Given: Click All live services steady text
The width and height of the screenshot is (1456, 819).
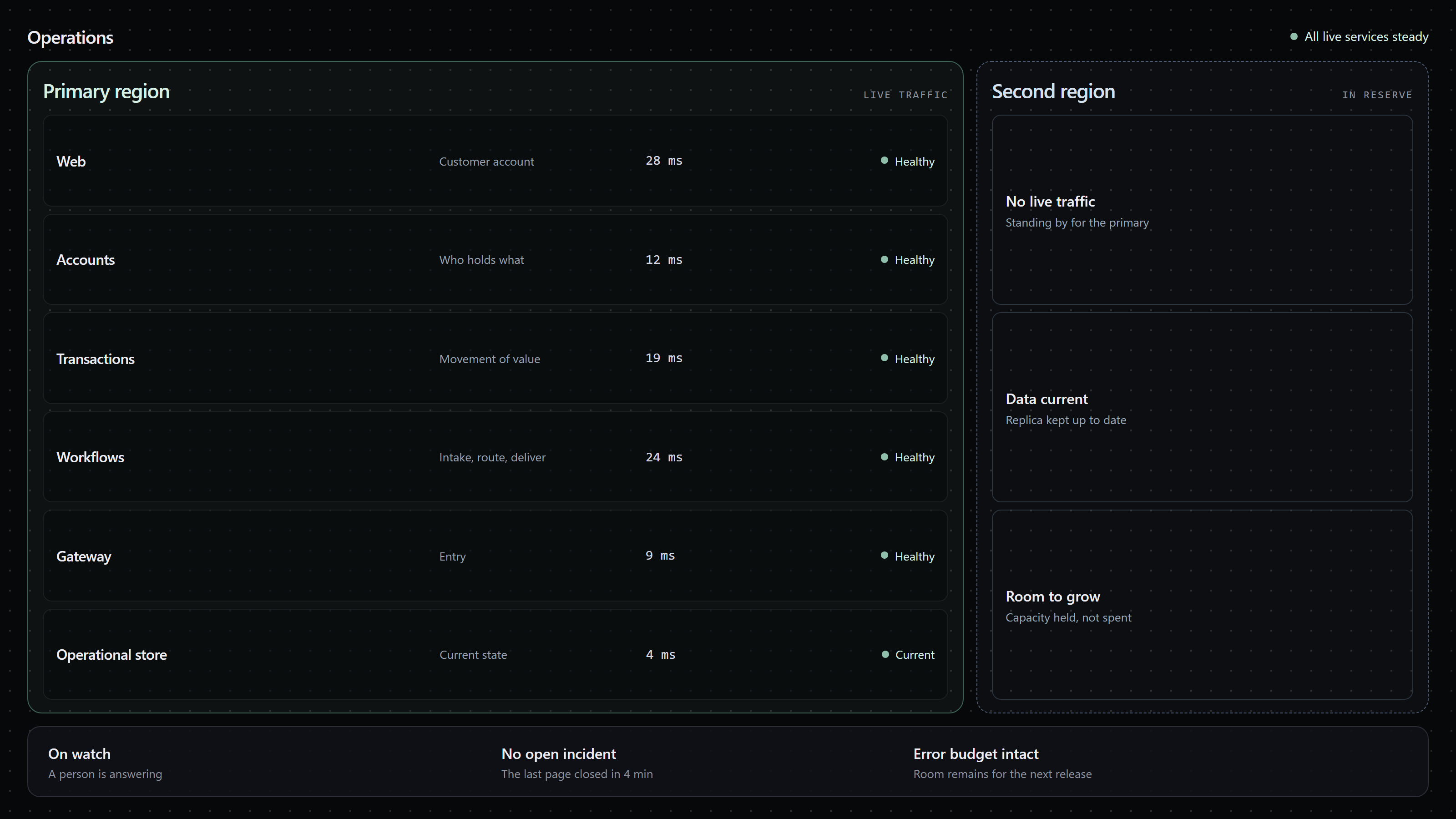Looking at the screenshot, I should pos(1366,37).
